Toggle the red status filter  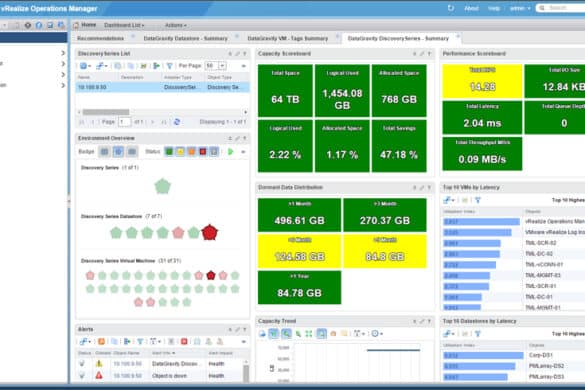203,152
